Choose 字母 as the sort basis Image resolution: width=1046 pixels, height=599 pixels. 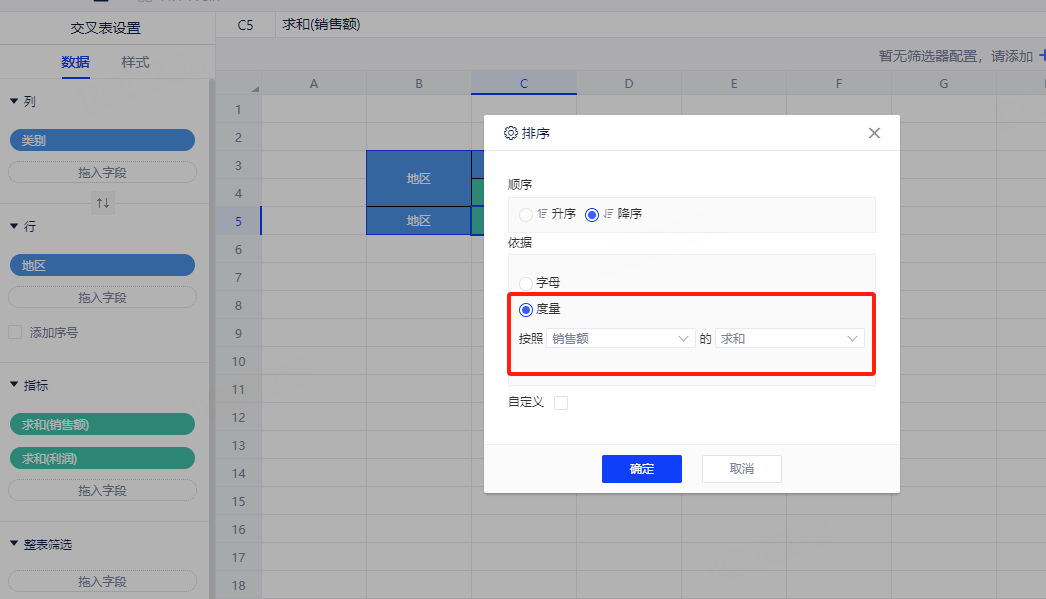[x=526, y=283]
